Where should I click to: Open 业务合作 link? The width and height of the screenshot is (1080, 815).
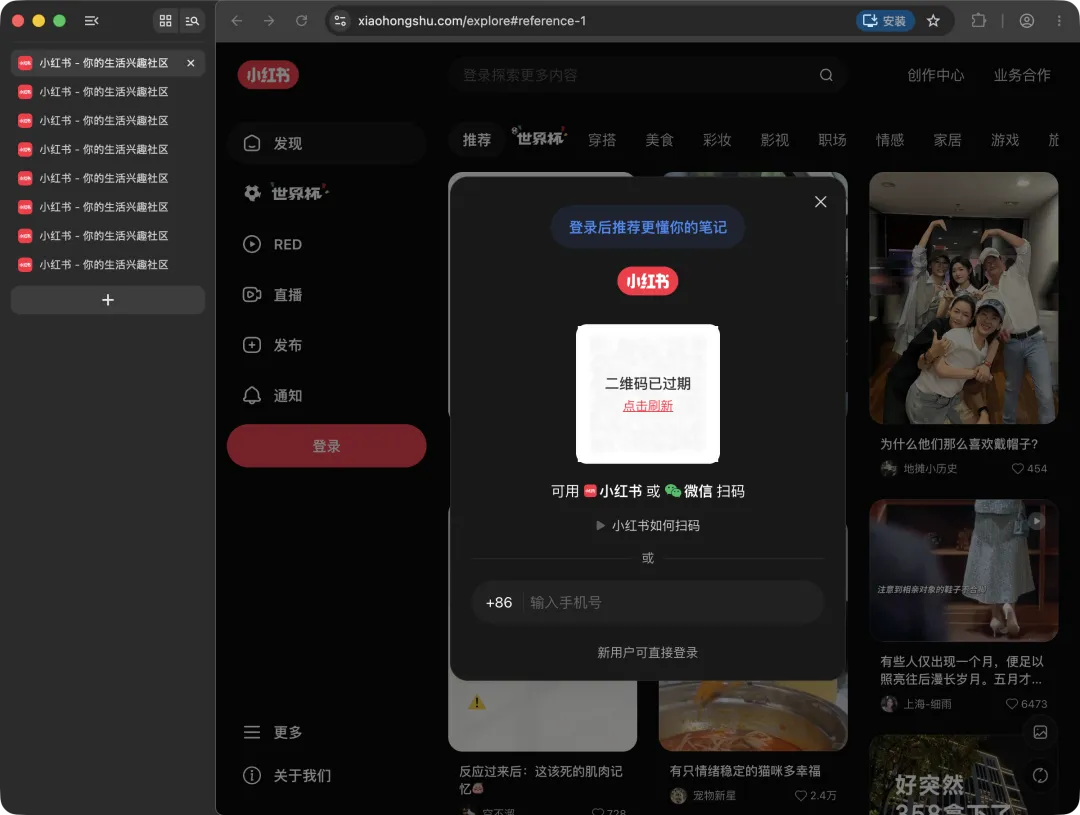coord(1022,75)
